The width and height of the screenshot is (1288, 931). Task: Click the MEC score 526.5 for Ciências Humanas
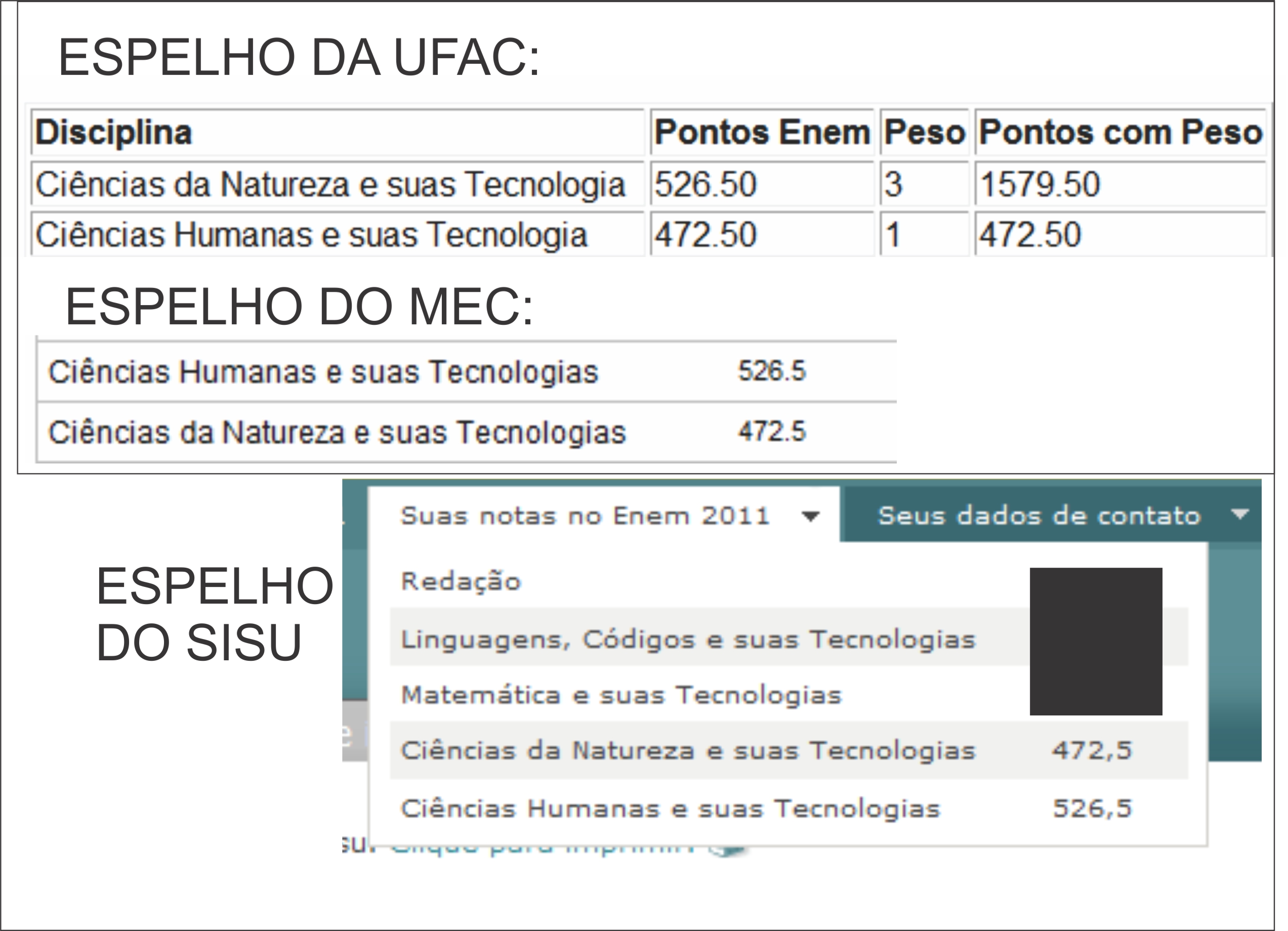pos(772,371)
